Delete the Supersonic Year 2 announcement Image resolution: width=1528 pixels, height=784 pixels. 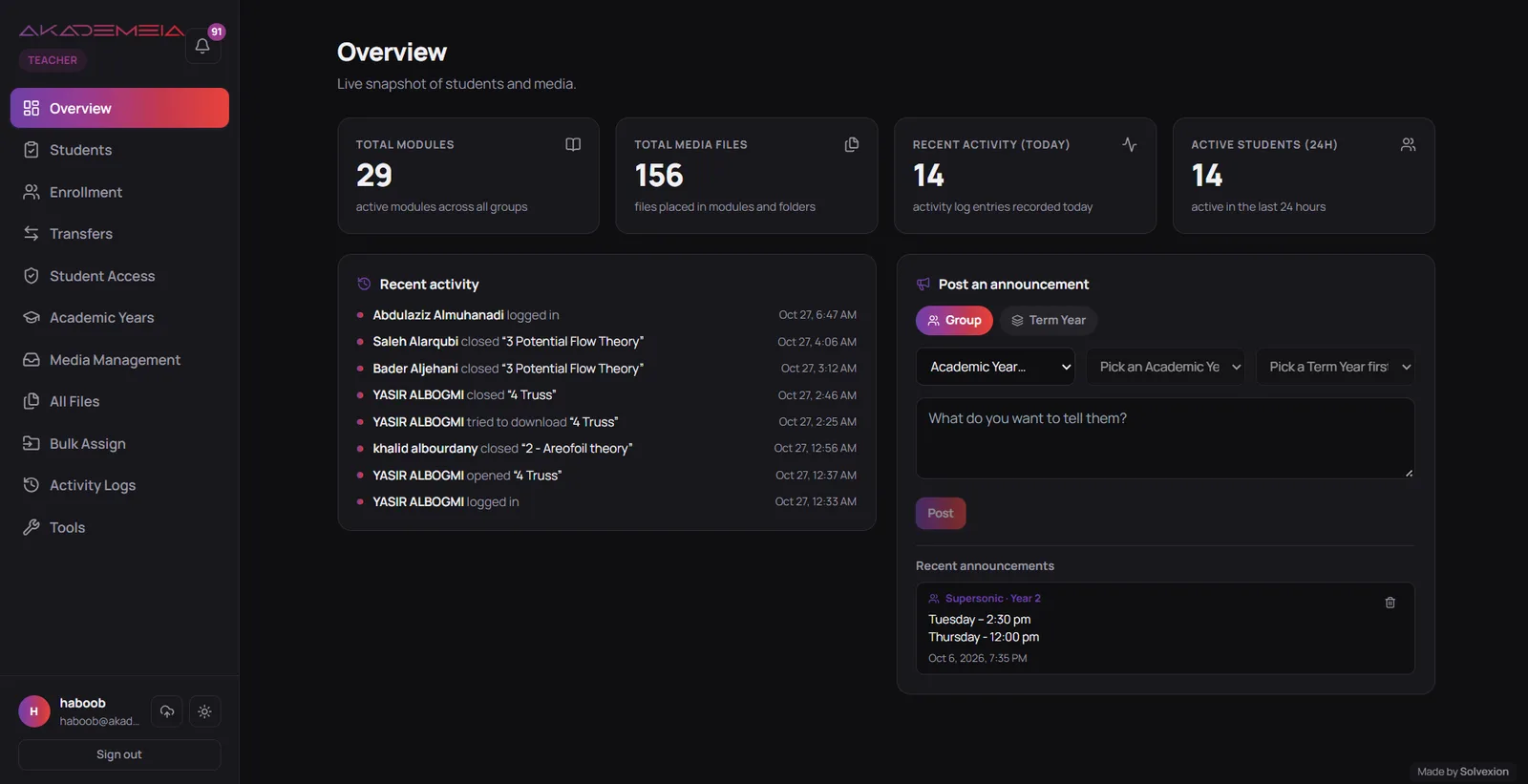click(x=1390, y=603)
